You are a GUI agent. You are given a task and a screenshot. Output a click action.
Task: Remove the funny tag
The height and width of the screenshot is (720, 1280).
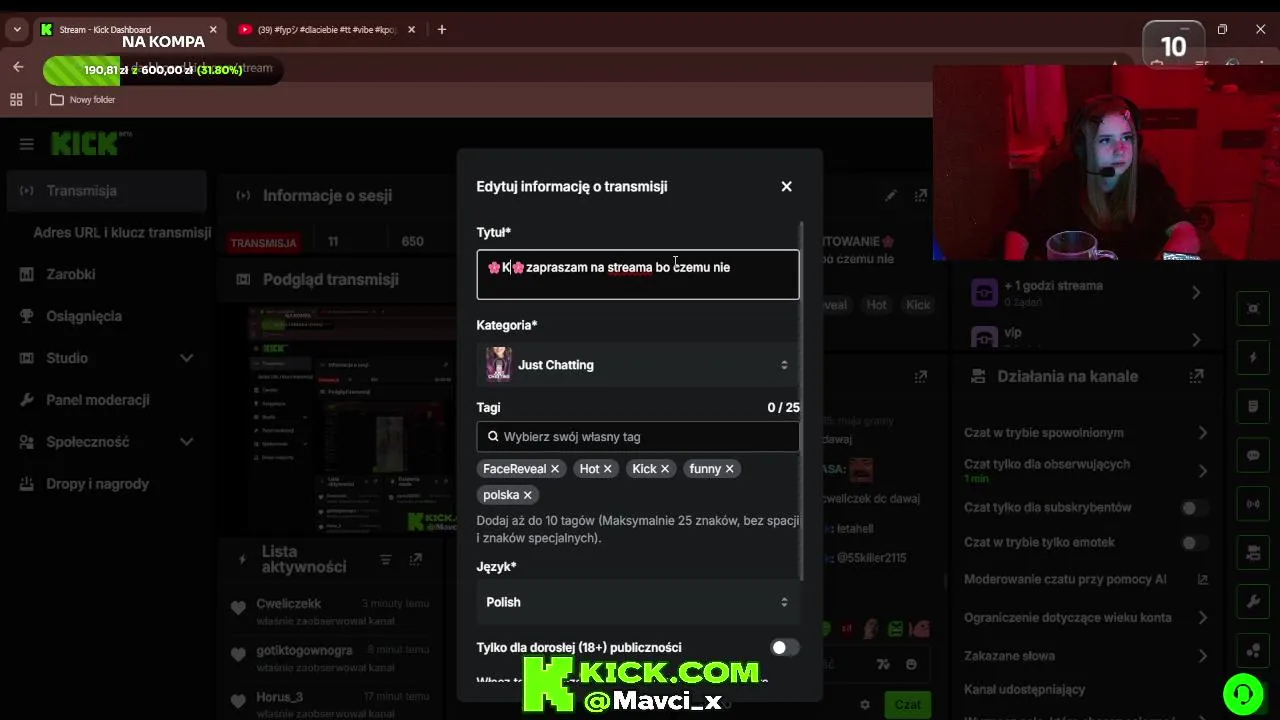click(x=729, y=469)
